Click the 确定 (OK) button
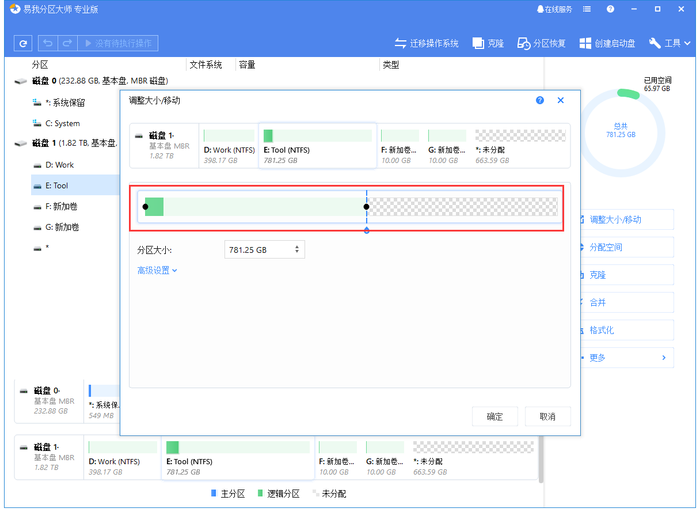The height and width of the screenshot is (512, 700). (x=495, y=416)
